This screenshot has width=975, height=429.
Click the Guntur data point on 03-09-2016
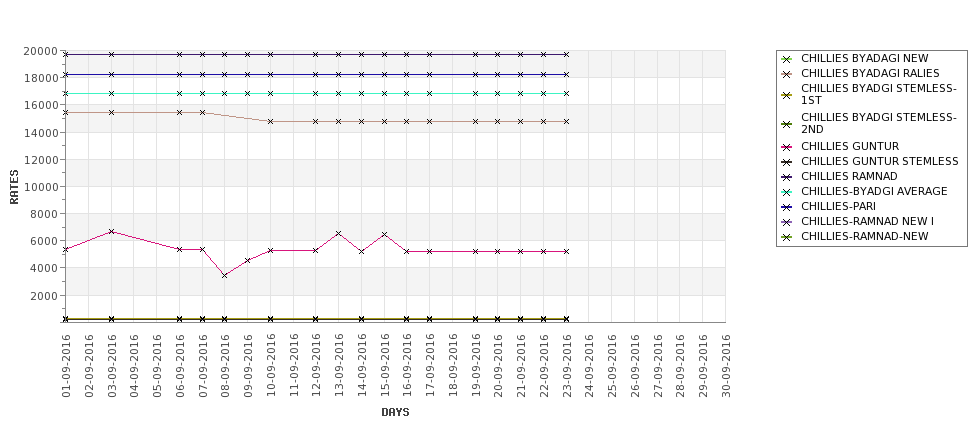click(111, 232)
